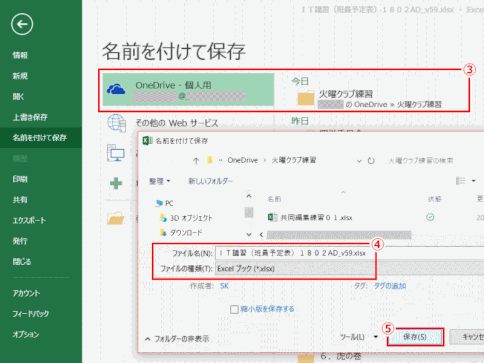Click OneDrive in the address path
Viewport: 484px width, 363px height.
tap(243, 160)
